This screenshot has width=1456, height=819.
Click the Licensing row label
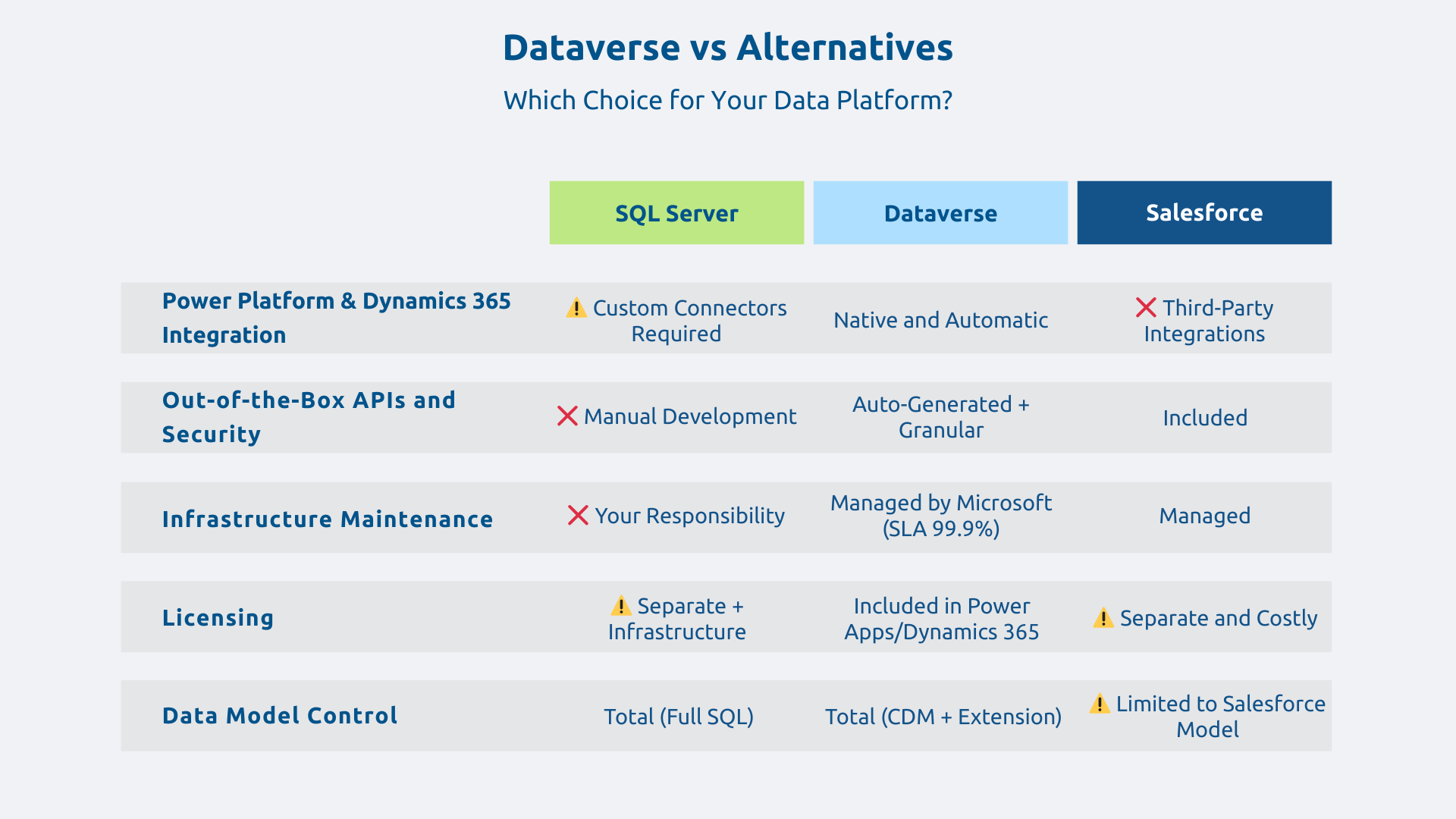pos(218,617)
